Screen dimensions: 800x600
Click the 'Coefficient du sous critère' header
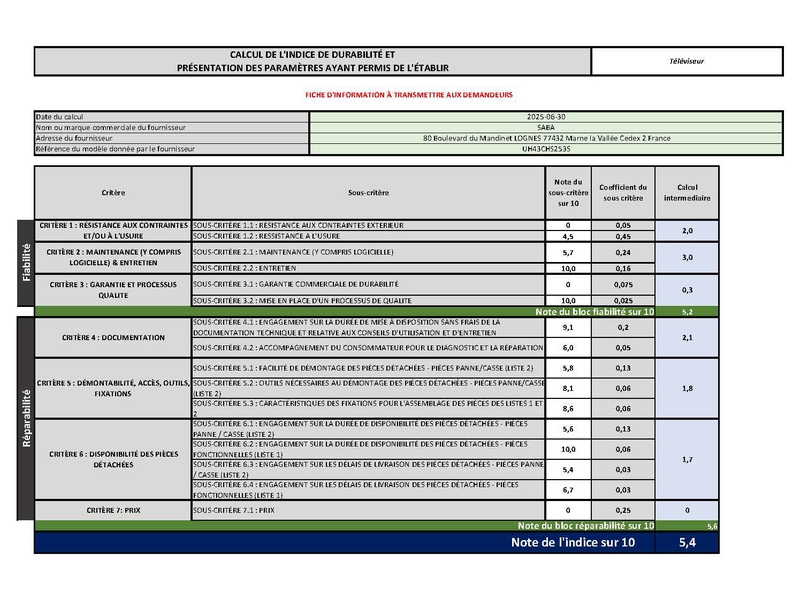click(623, 192)
